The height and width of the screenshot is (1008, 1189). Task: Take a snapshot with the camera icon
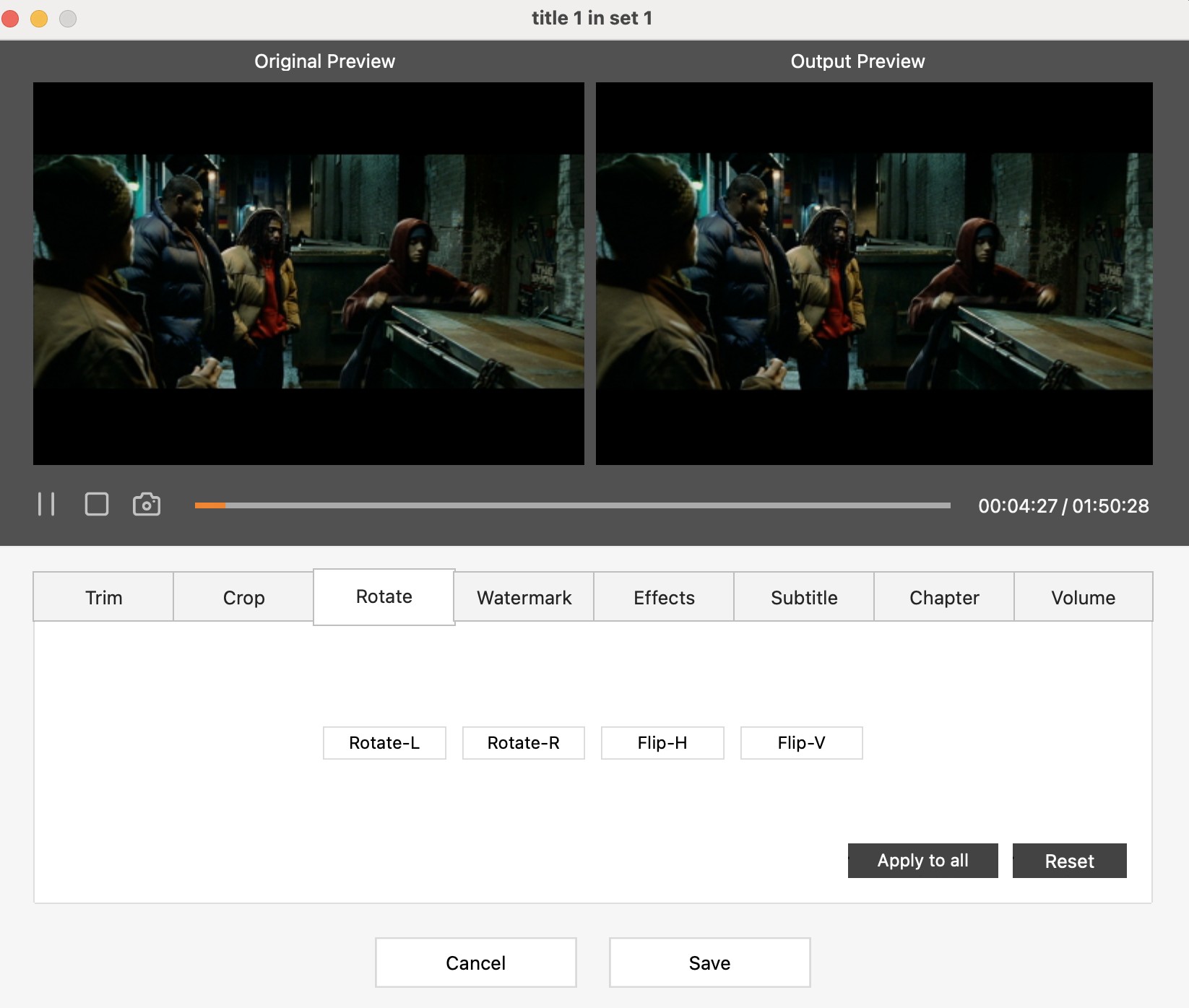pyautogui.click(x=147, y=504)
